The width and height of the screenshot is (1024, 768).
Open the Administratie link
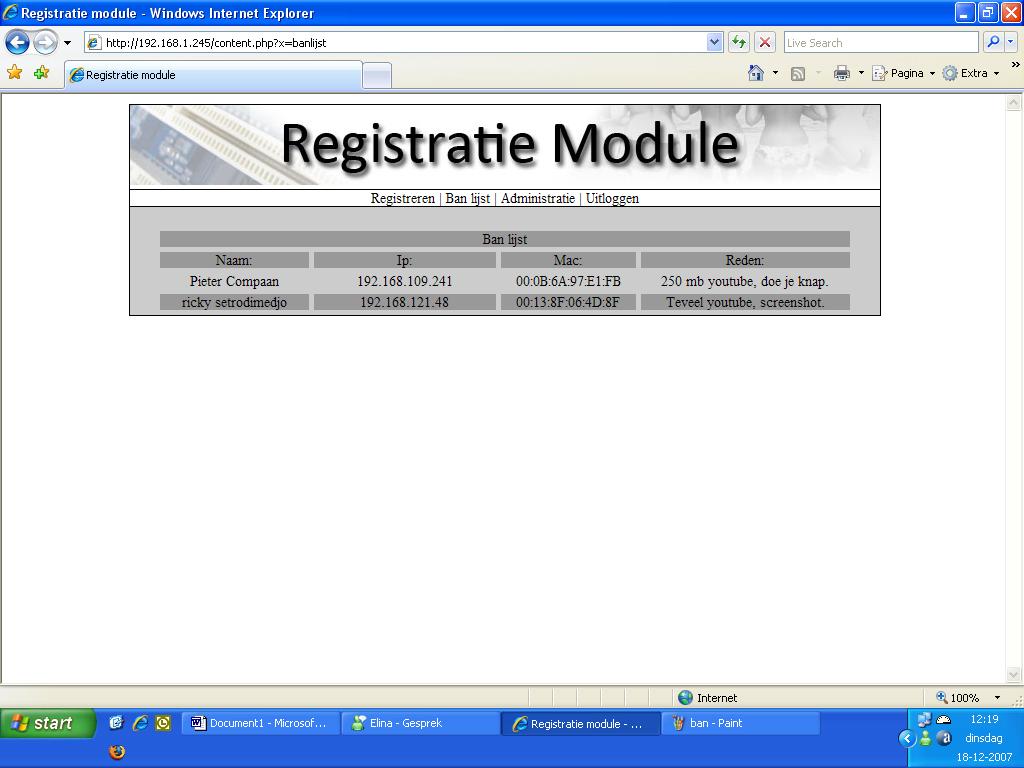click(537, 198)
